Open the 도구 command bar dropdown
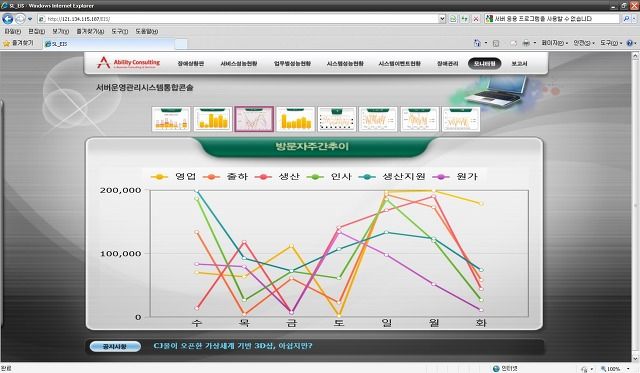Viewport: 640px width, 373px height. (x=611, y=43)
